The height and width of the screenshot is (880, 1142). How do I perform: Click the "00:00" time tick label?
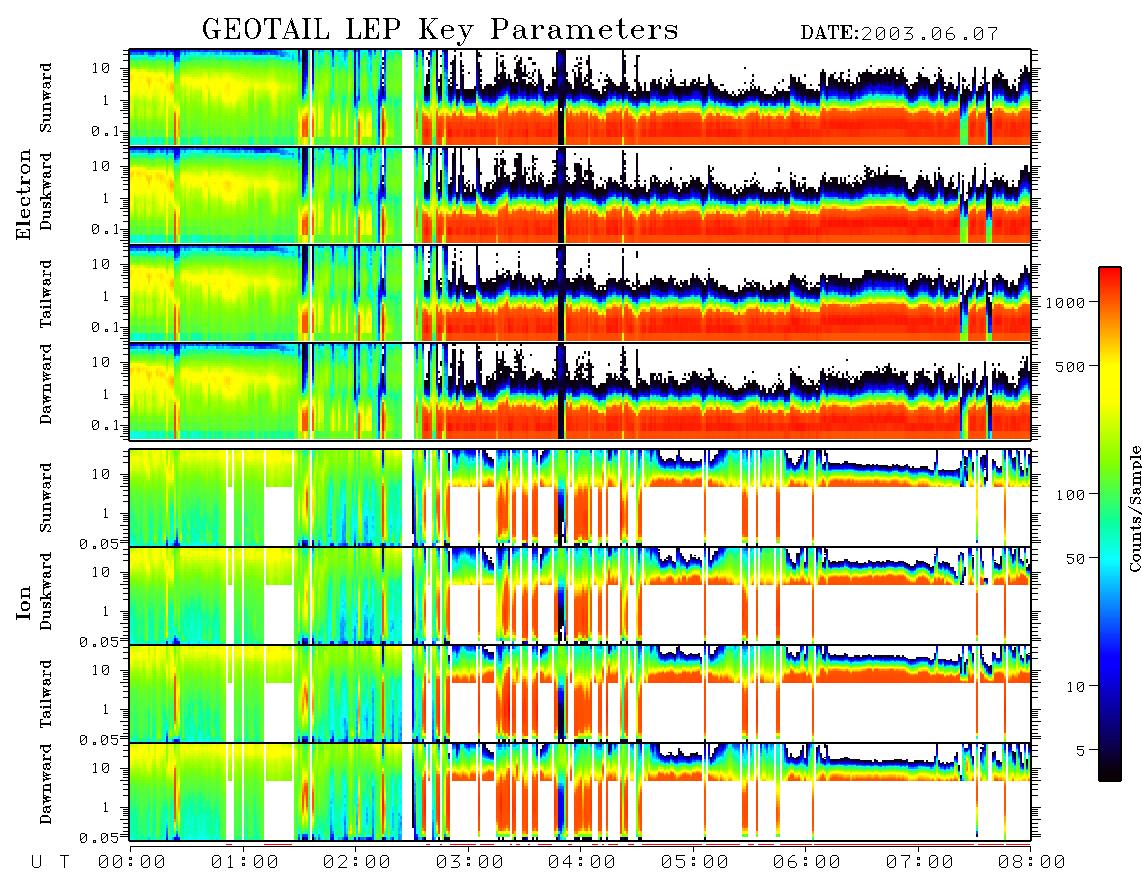coord(132,862)
